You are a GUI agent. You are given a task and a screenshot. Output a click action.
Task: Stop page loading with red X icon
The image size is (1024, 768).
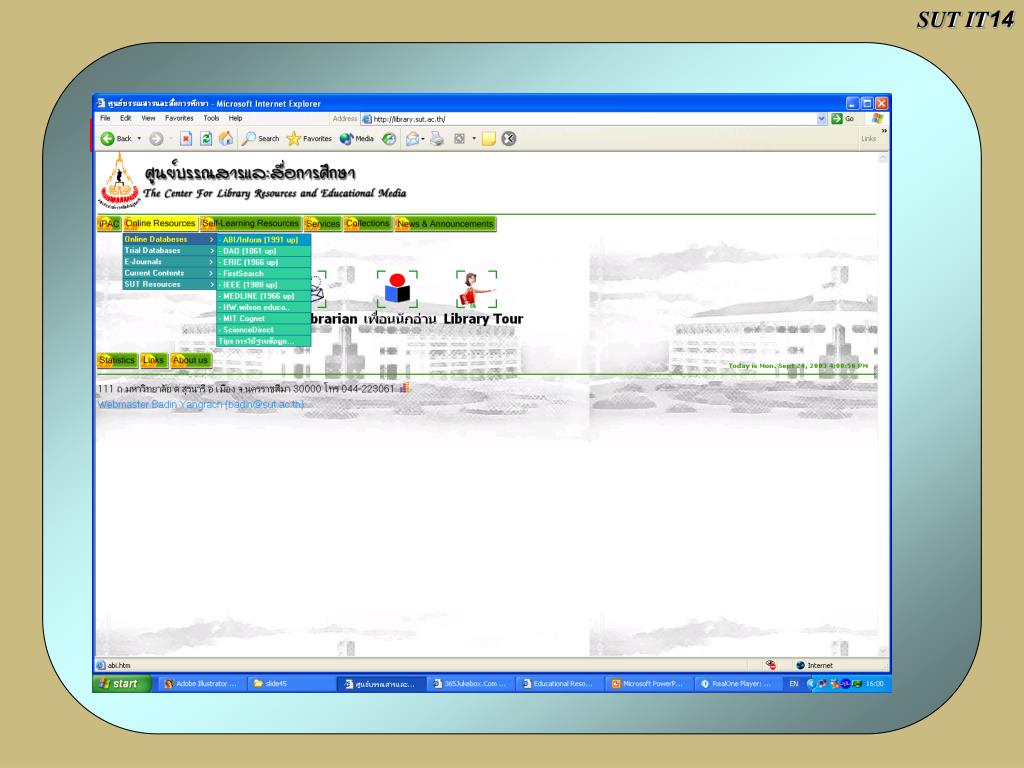pos(186,138)
